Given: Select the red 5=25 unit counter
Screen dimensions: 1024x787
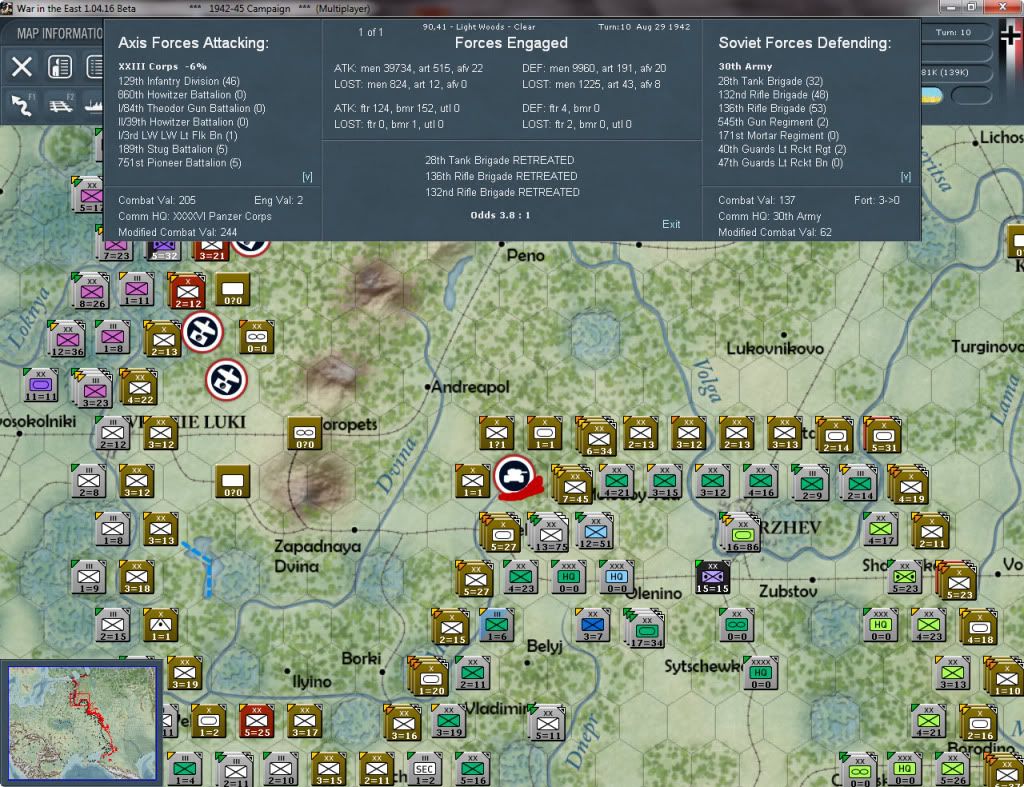Looking at the screenshot, I should (x=256, y=722).
